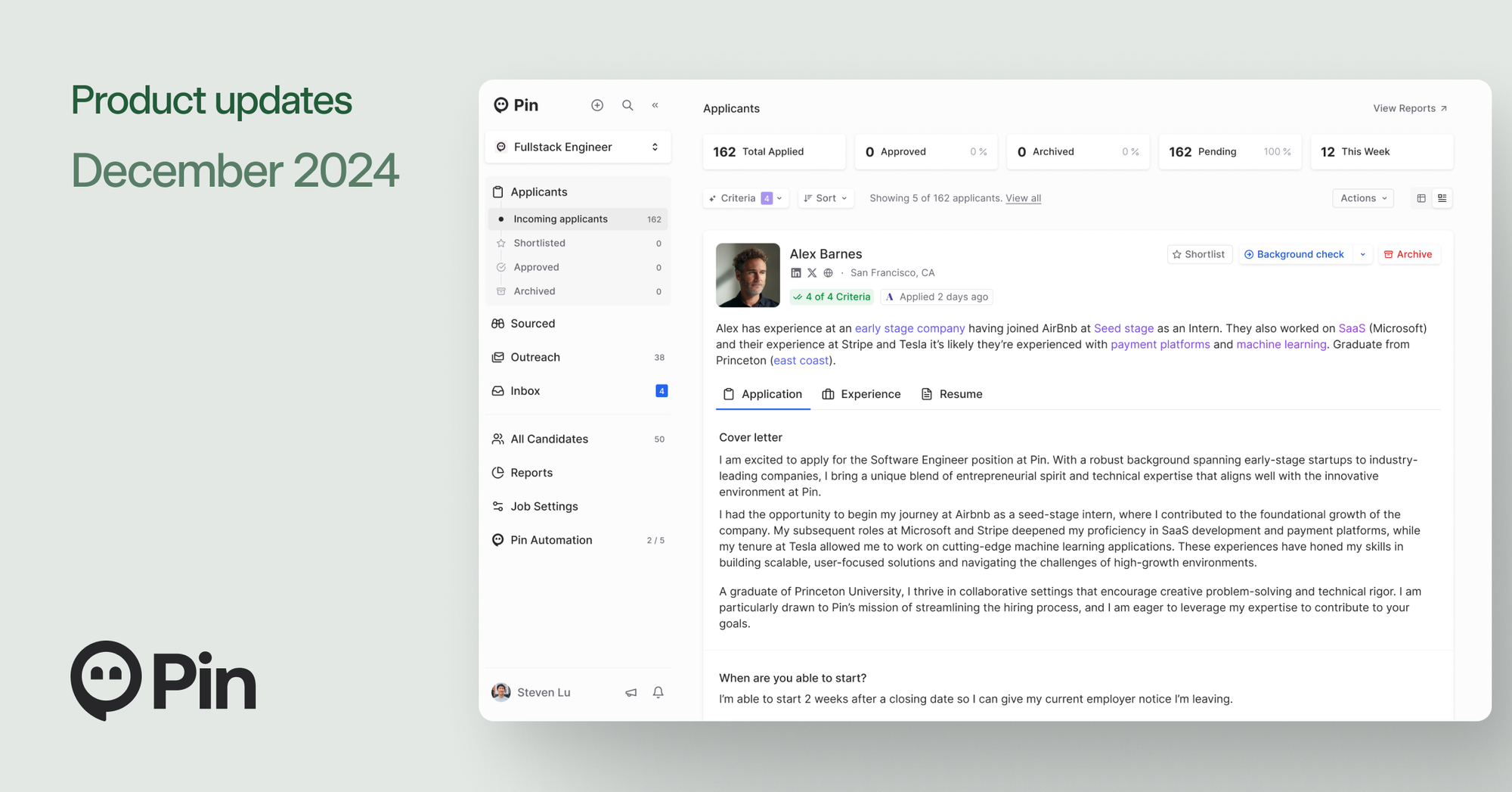The height and width of the screenshot is (792, 1512).
Task: Open search in the sidebar
Action: click(627, 105)
